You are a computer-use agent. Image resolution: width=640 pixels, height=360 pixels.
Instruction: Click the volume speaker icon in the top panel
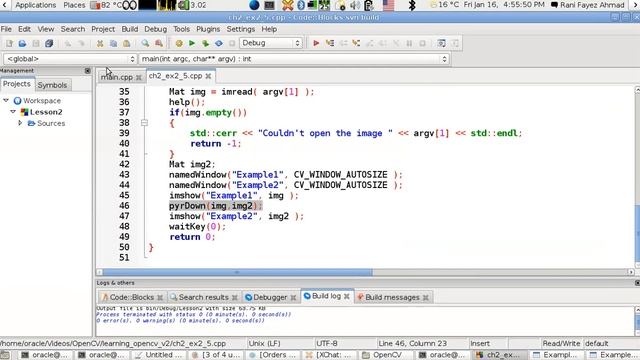pos(354,5)
